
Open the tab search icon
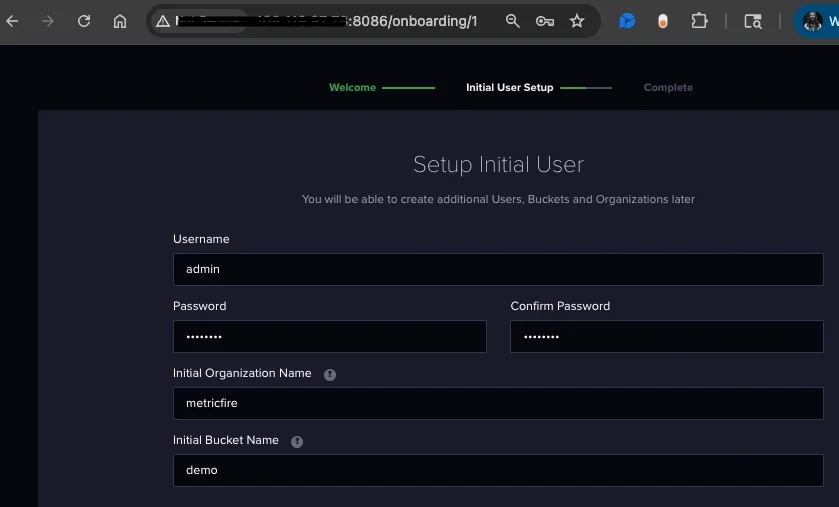pos(753,21)
